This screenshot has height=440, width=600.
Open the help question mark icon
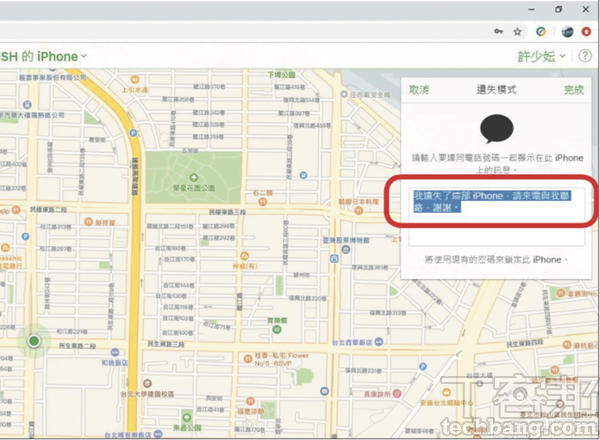pos(585,56)
